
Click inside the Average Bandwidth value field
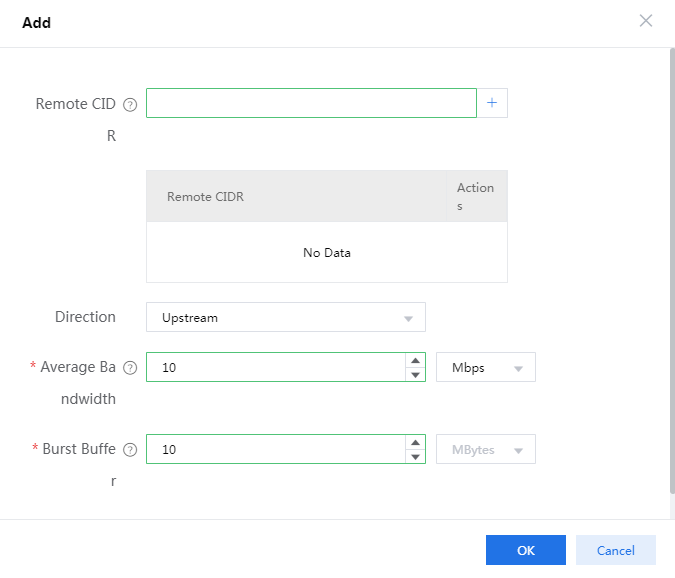pyautogui.click(x=275, y=368)
